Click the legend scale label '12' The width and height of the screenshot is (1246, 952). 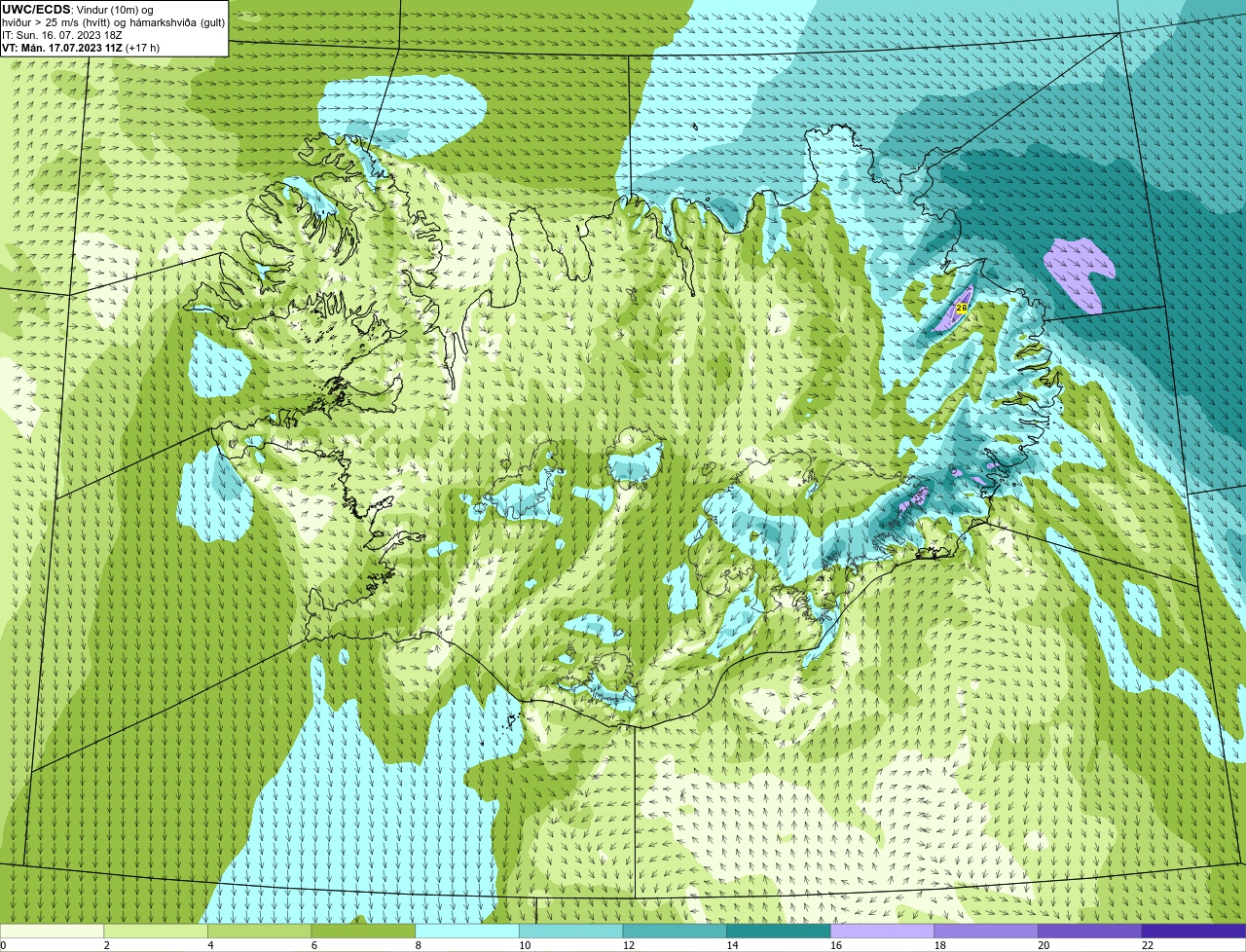click(x=629, y=945)
